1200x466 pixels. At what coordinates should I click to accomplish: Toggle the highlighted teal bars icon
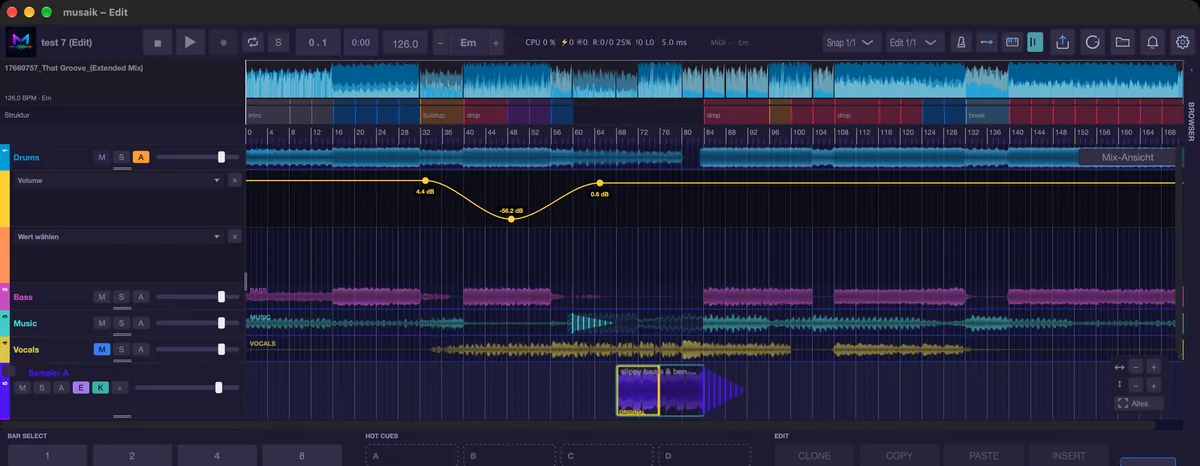click(1035, 43)
